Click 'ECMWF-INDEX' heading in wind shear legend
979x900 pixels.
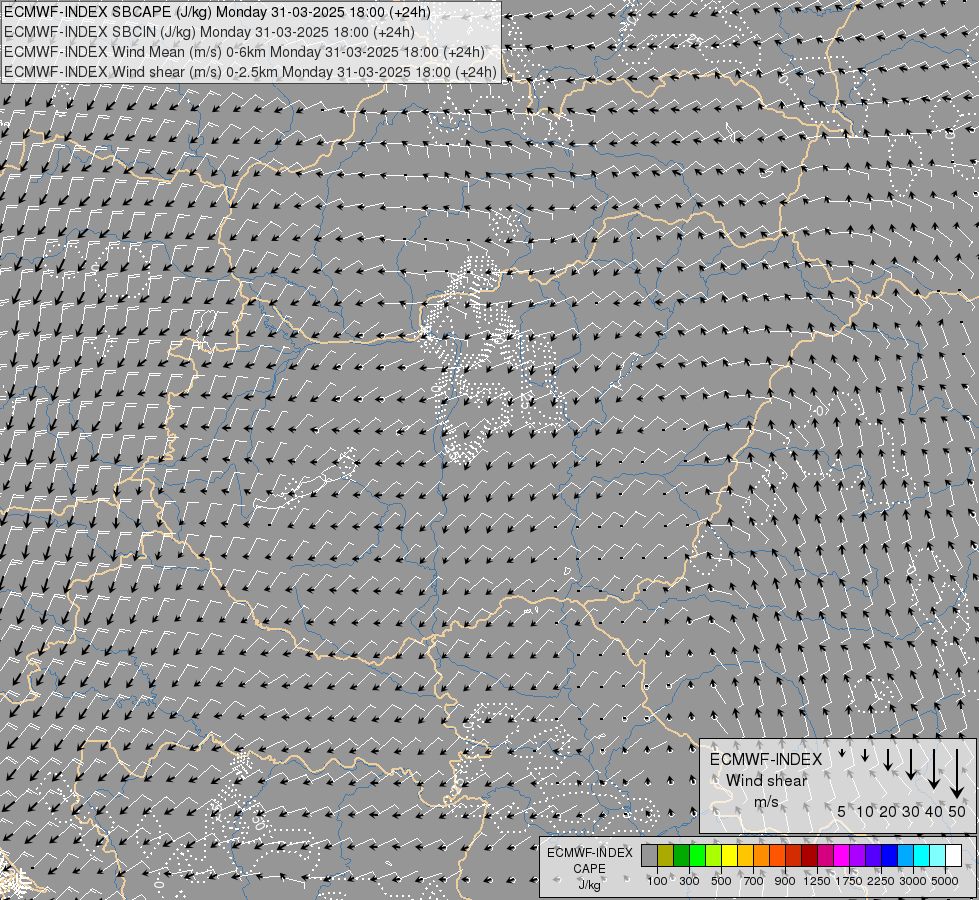766,759
